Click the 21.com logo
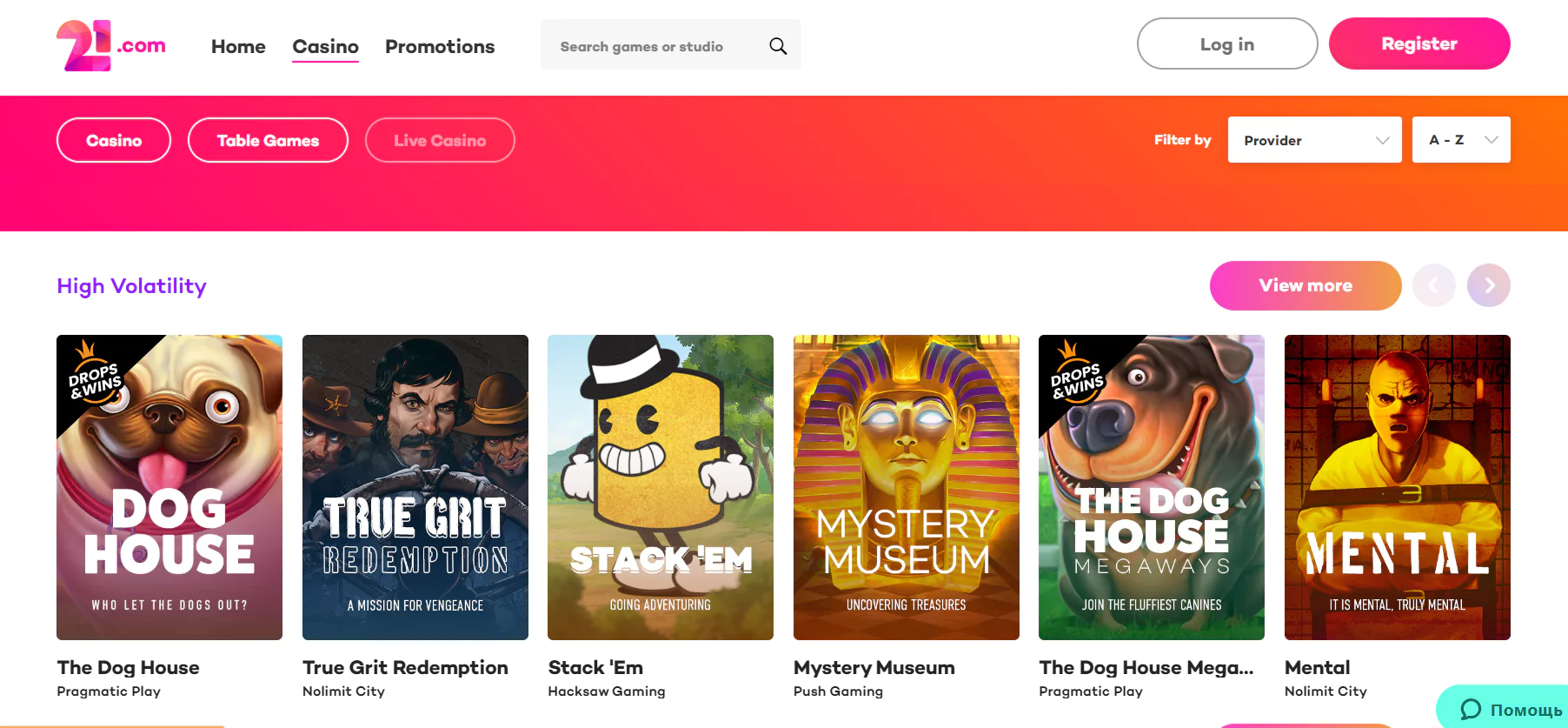Screen dimensions: 1568x728 111,45
